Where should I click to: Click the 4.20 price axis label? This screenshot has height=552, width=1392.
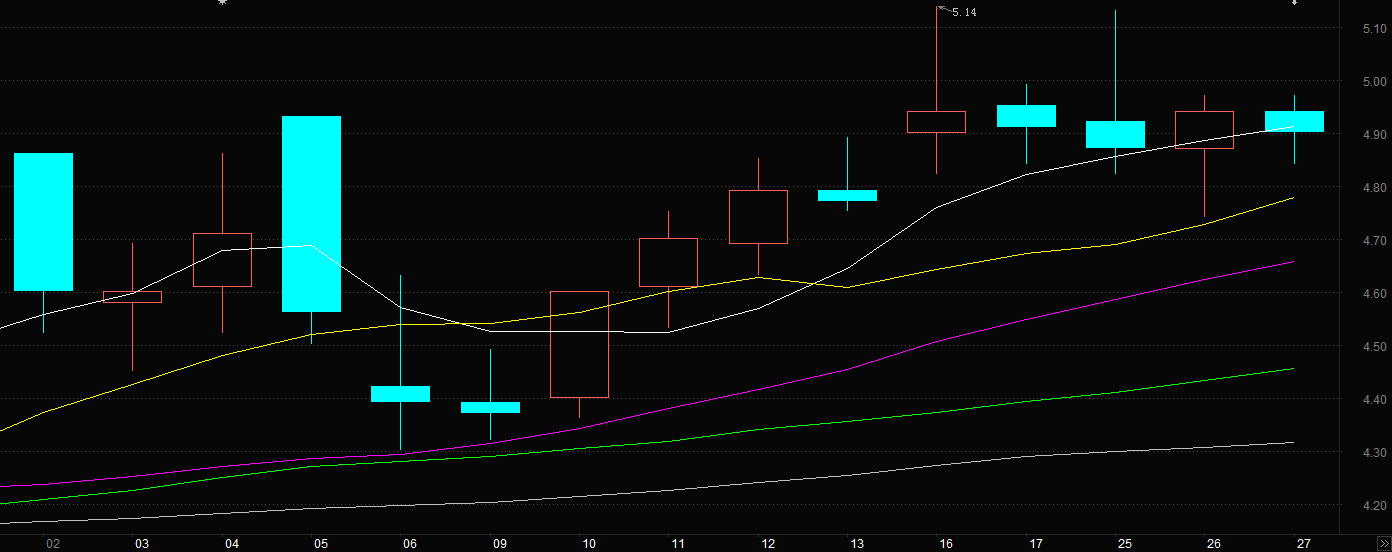(x=1374, y=506)
